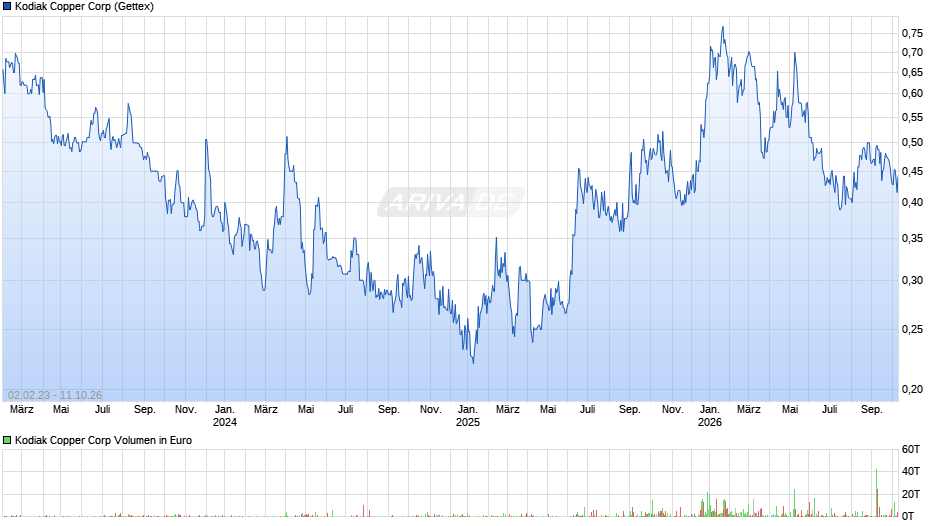Screen dimensions: 940x526
Task: Click the 0,70 price axis label
Action: 912,52
